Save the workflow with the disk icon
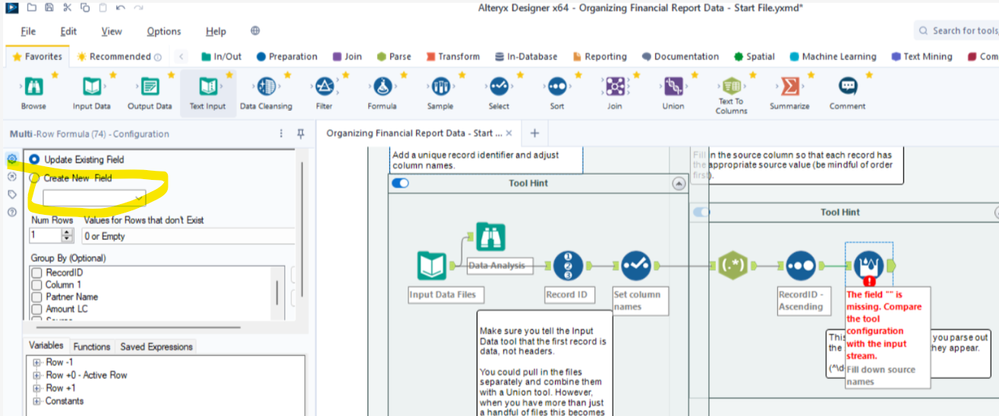The width and height of the screenshot is (999, 416). tap(49, 8)
